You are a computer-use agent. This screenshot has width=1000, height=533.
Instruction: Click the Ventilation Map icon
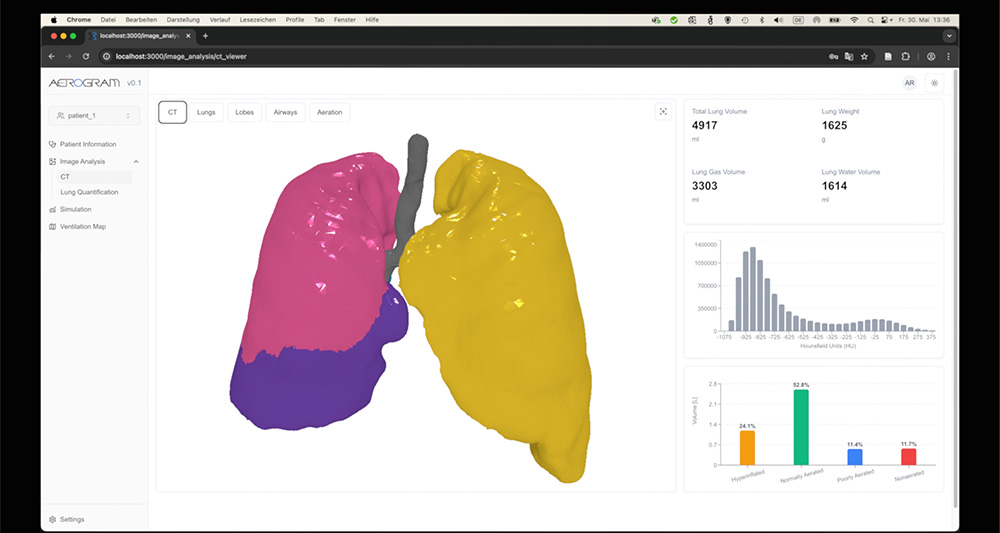click(53, 226)
